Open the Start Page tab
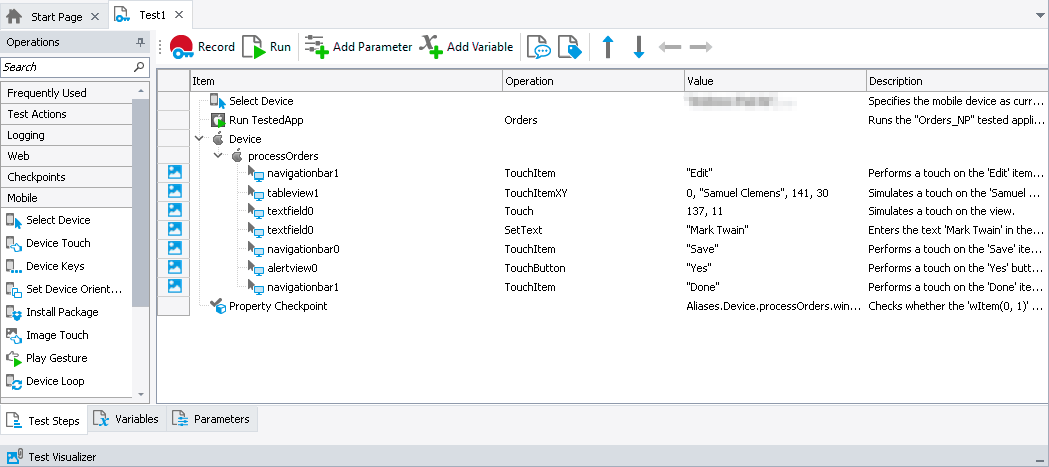 coord(46,17)
